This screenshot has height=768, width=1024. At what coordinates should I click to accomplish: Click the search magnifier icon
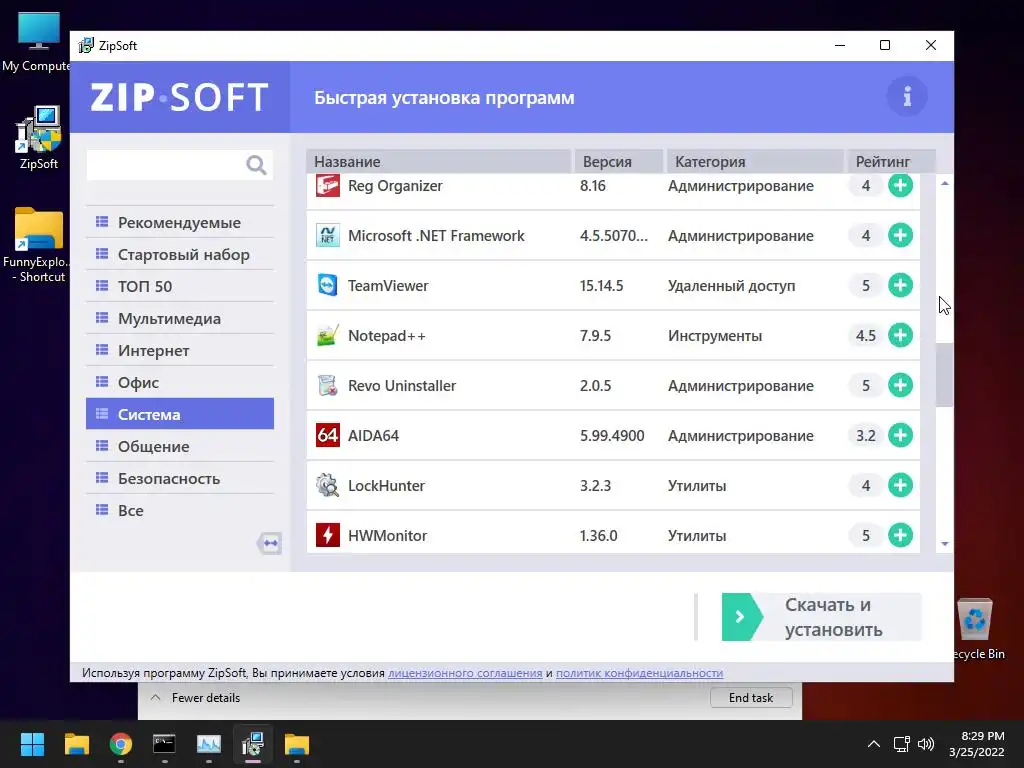coord(256,165)
